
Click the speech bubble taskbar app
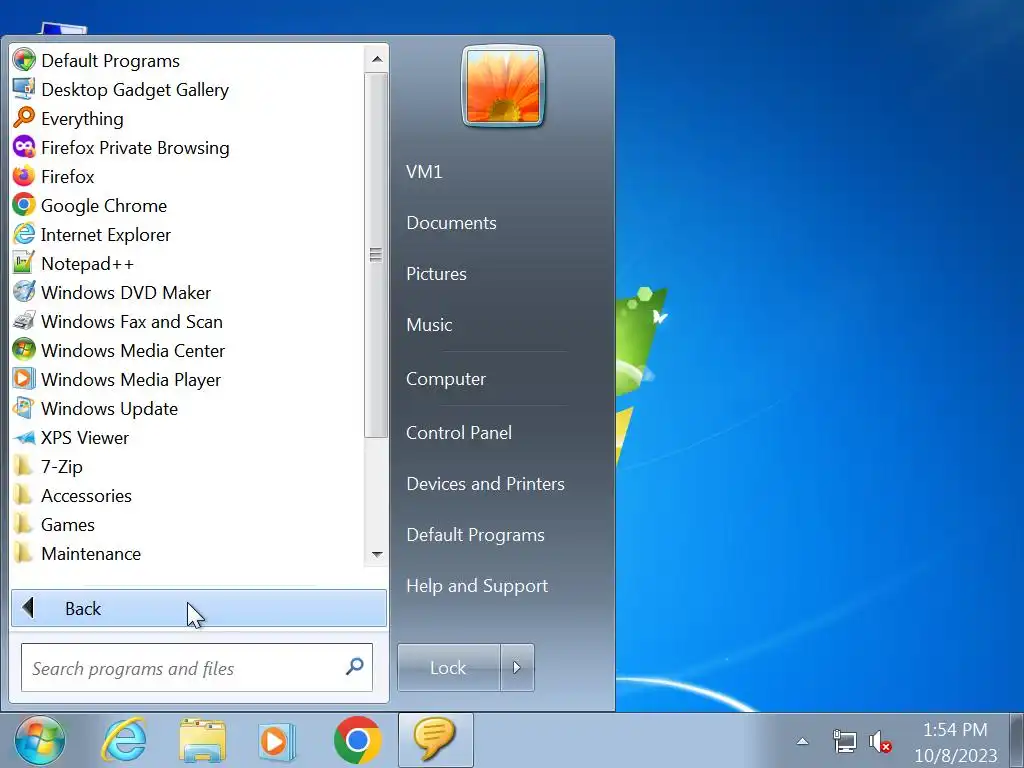[436, 741]
